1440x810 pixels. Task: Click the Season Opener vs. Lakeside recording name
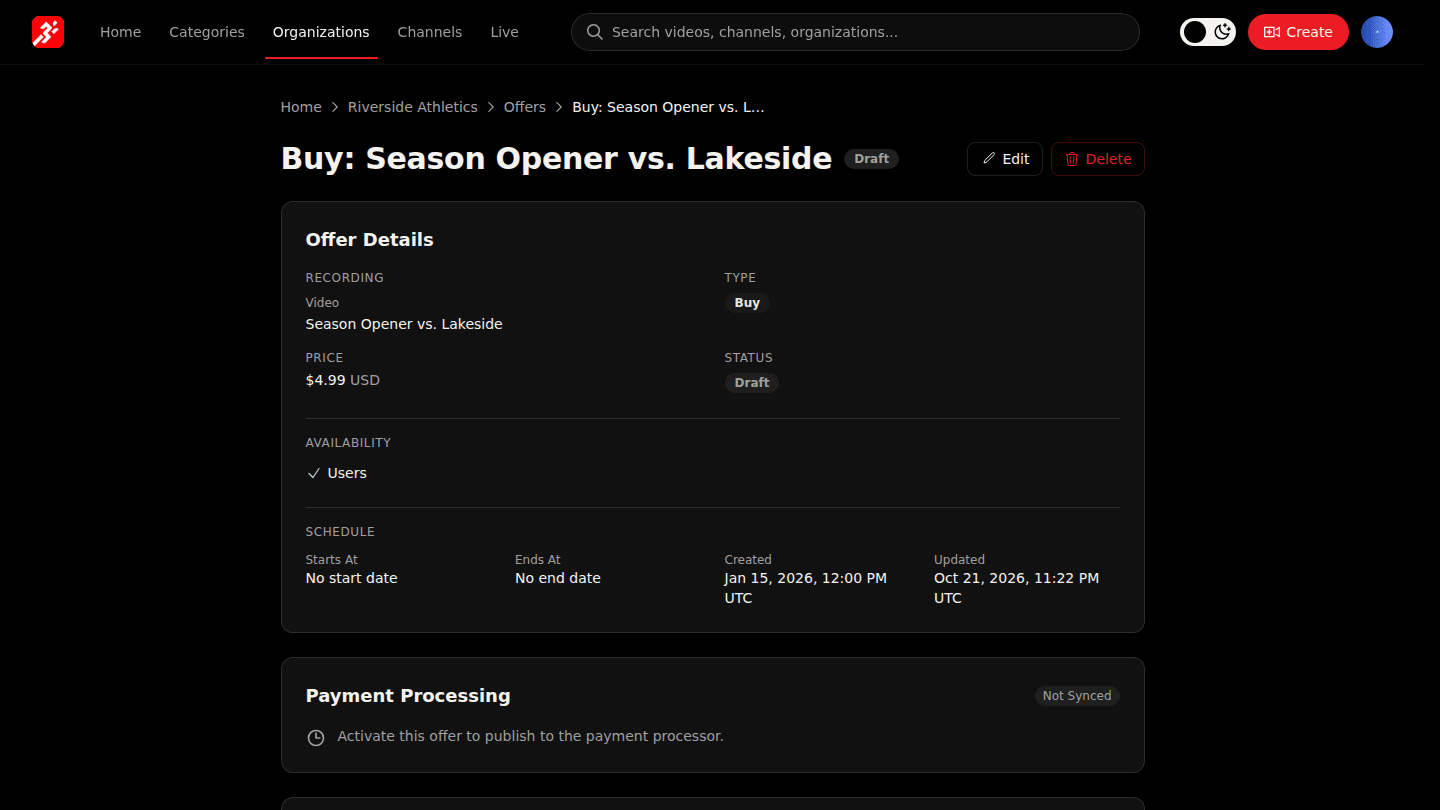point(404,324)
